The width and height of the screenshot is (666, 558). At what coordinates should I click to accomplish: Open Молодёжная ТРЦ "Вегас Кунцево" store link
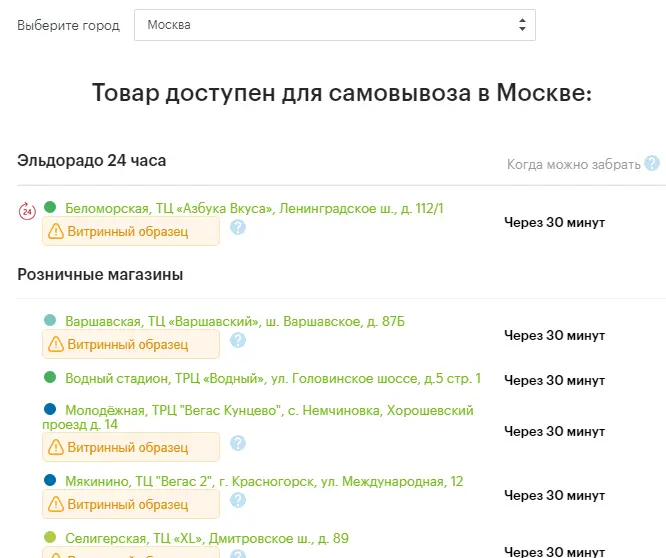(258, 417)
